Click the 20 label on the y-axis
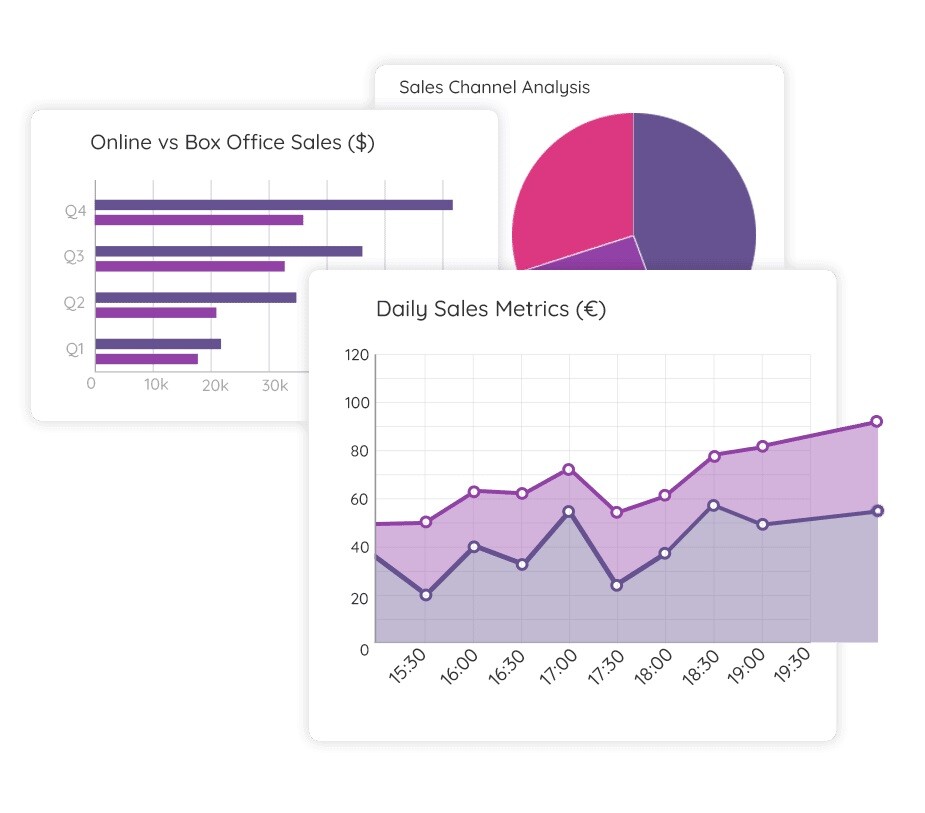Viewport: 925px width, 813px height. click(359, 599)
